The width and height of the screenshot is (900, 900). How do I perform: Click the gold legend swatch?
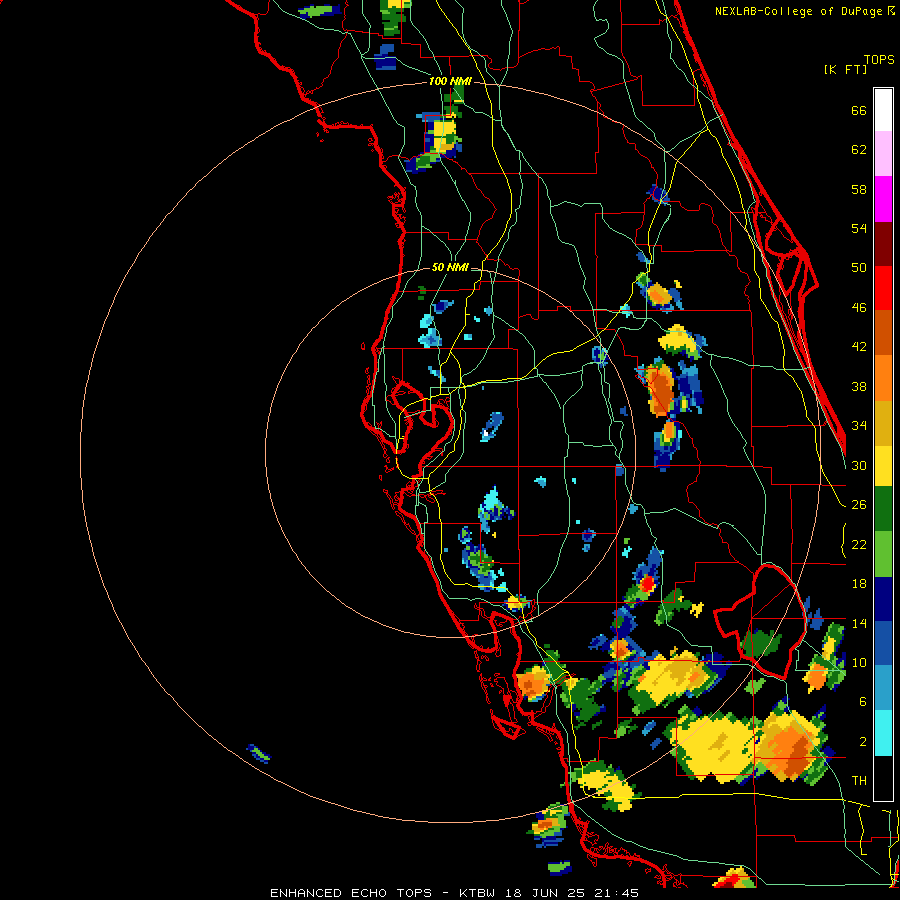(883, 423)
